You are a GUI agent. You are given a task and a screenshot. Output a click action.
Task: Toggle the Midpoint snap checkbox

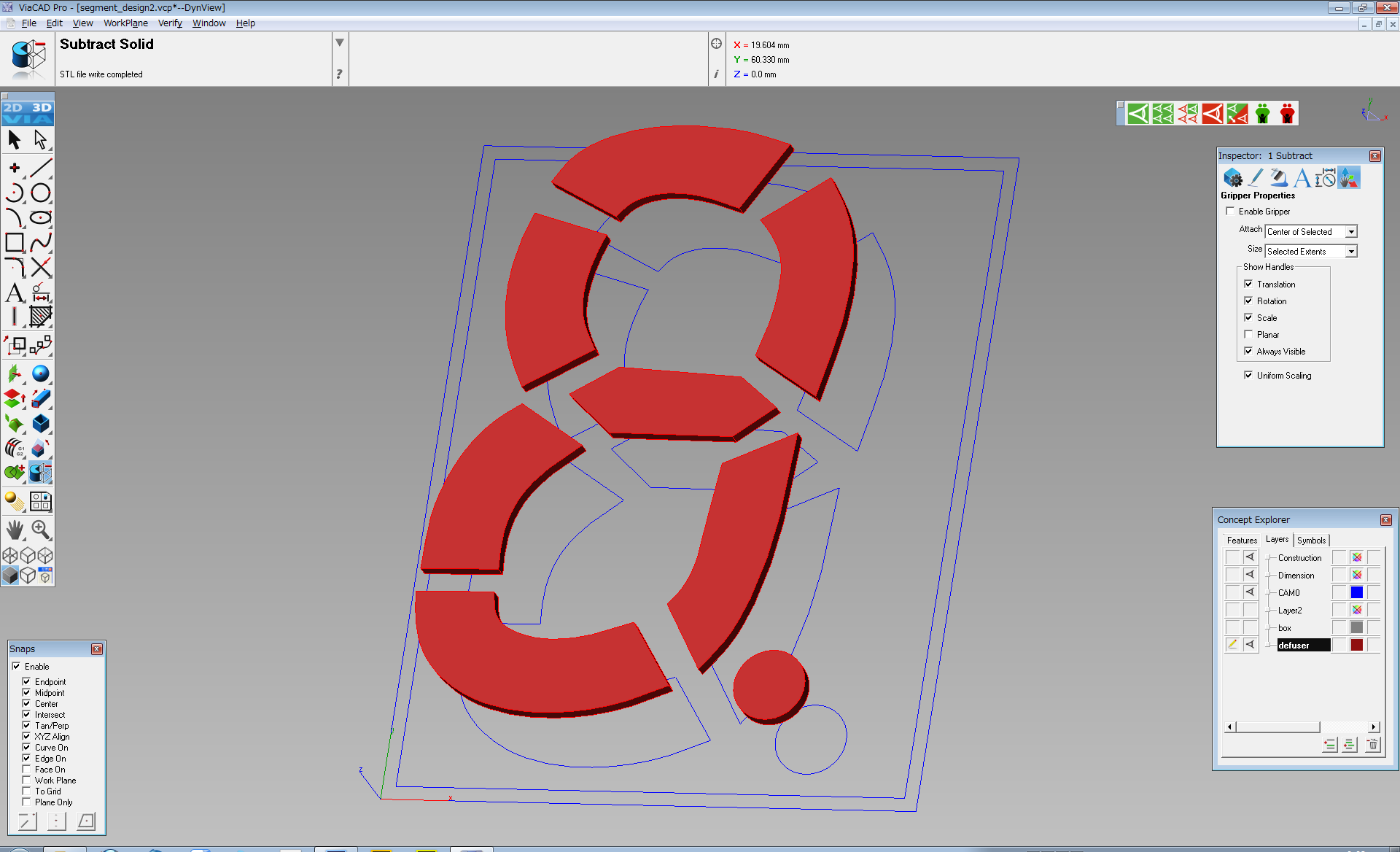coord(26,693)
